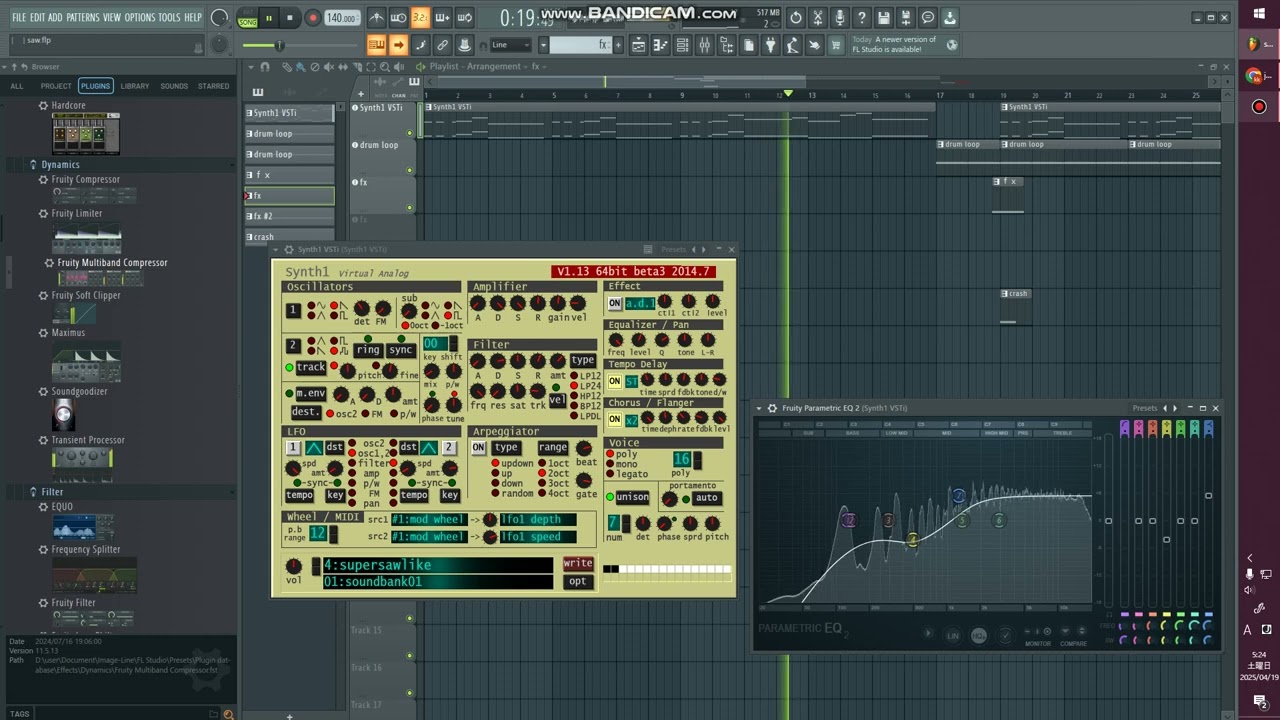The height and width of the screenshot is (720, 1280).
Task: Toggle Effect ON button in Synth1
Action: [x=614, y=303]
